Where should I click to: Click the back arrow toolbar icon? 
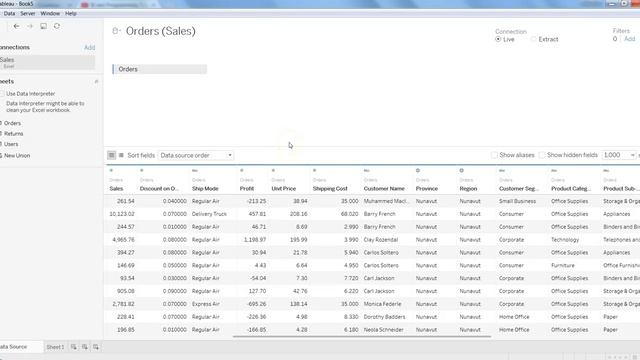[16, 26]
